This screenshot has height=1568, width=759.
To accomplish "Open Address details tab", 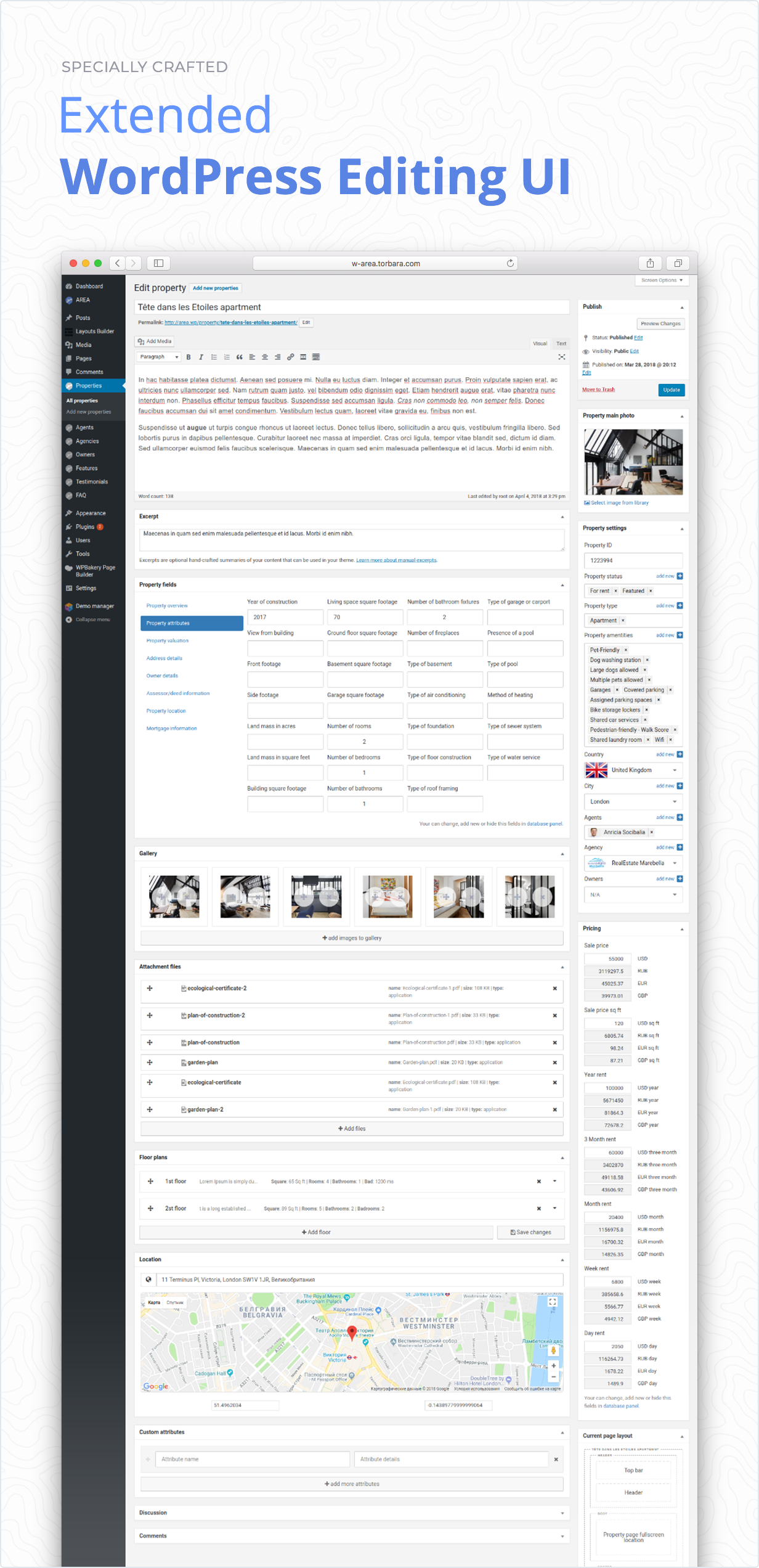I will pyautogui.click(x=164, y=658).
